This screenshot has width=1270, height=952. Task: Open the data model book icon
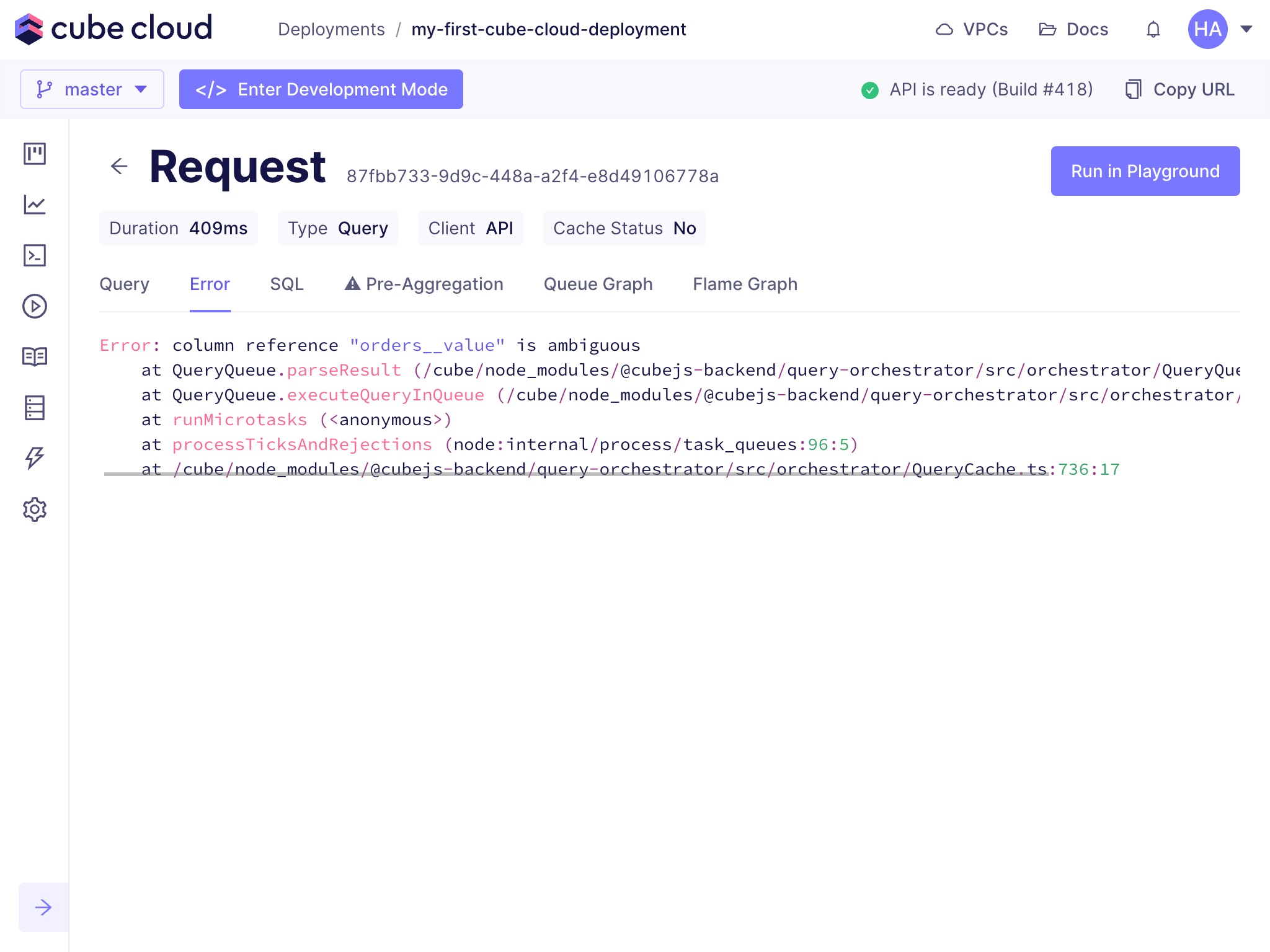tap(35, 357)
